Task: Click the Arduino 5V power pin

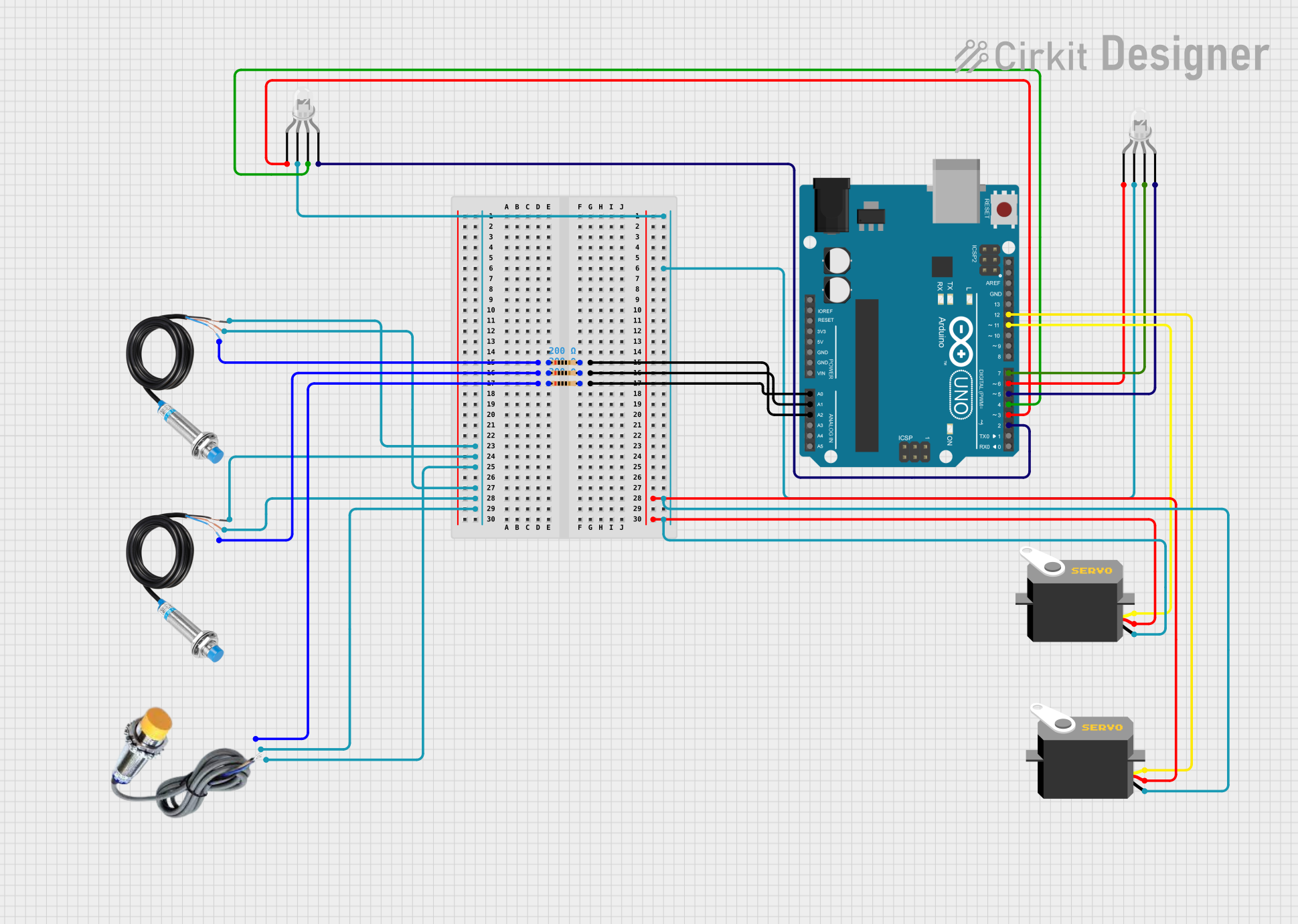Action: (810, 342)
